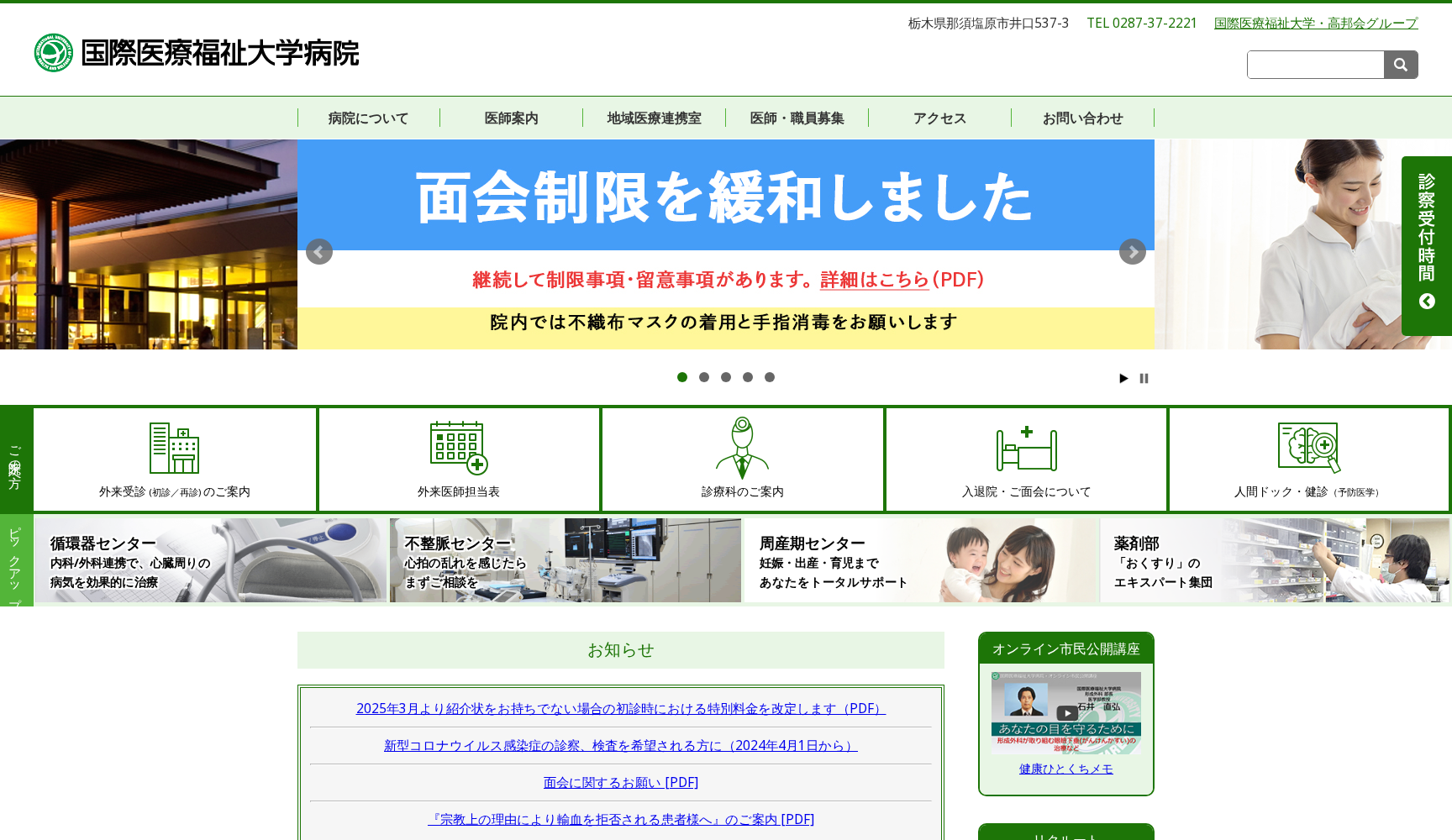Click the search magnifying glass icon
The image size is (1452, 840).
tap(1400, 64)
